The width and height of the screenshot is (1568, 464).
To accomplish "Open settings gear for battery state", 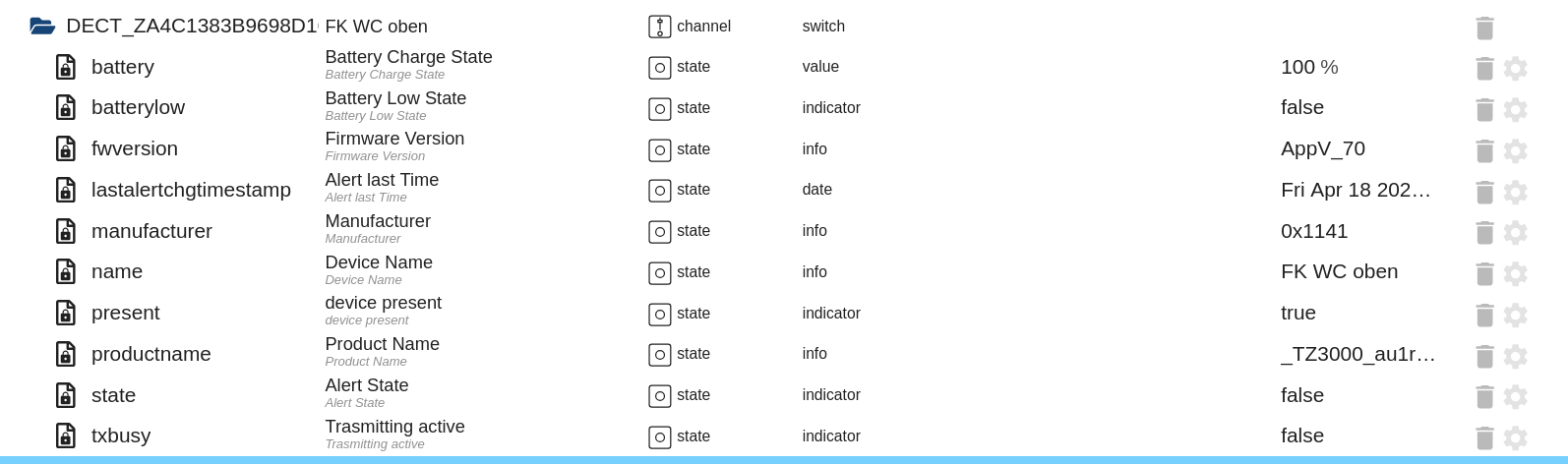I will coord(1516,68).
